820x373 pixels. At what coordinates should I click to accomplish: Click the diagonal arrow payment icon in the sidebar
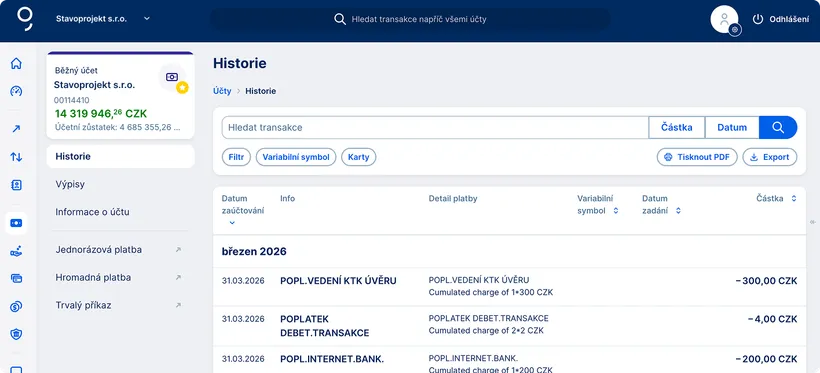[x=16, y=129]
